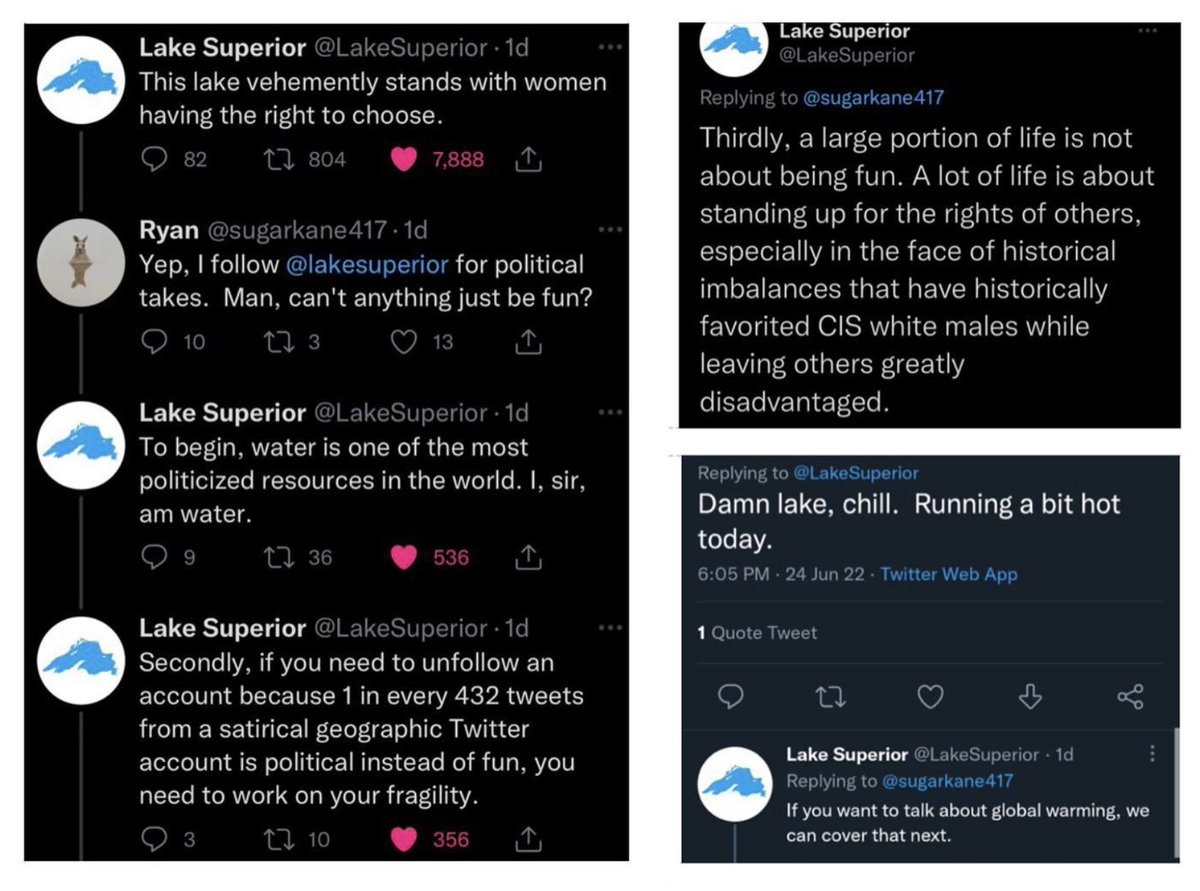The image size is (1200, 891).
Task: Open more options menu on Ryan's tweet
Action: [x=607, y=230]
